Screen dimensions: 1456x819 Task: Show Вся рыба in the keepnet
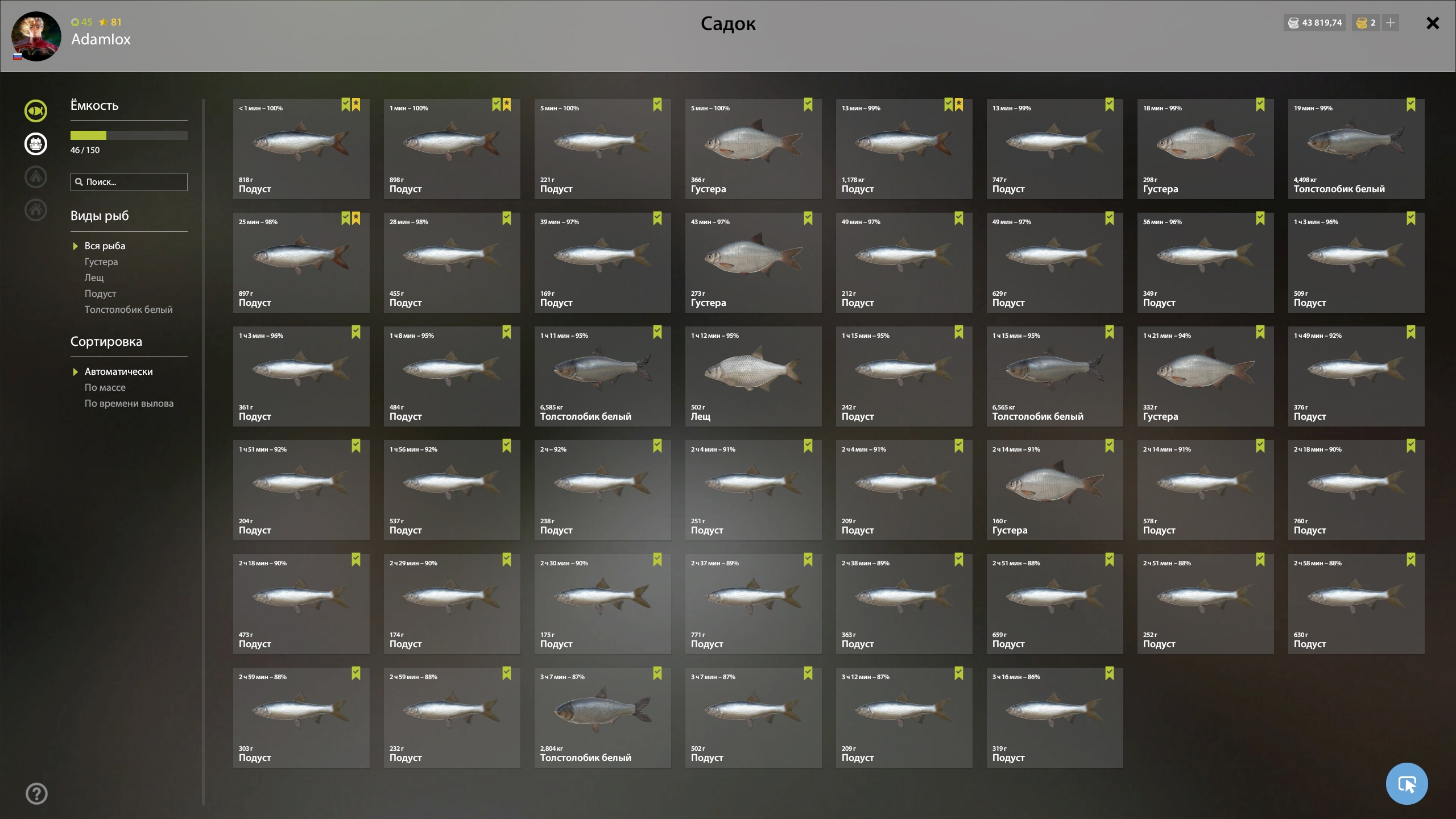[x=105, y=246]
